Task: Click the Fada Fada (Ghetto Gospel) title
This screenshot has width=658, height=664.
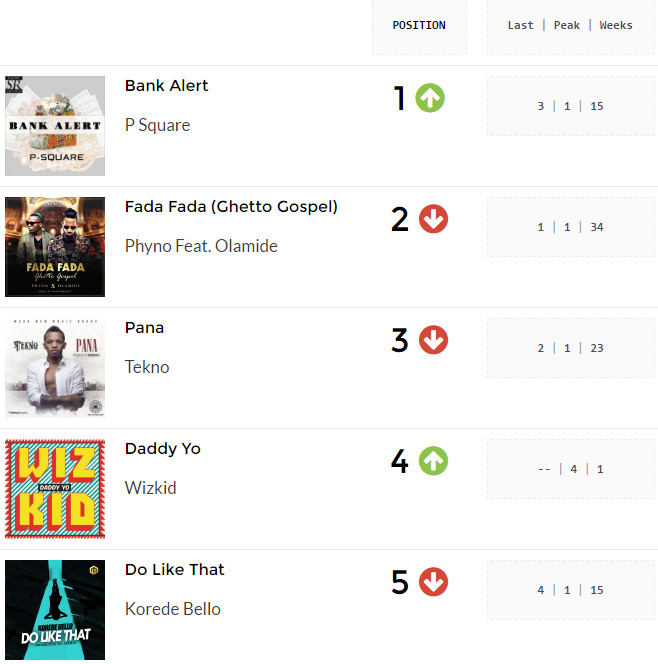Action: click(231, 207)
